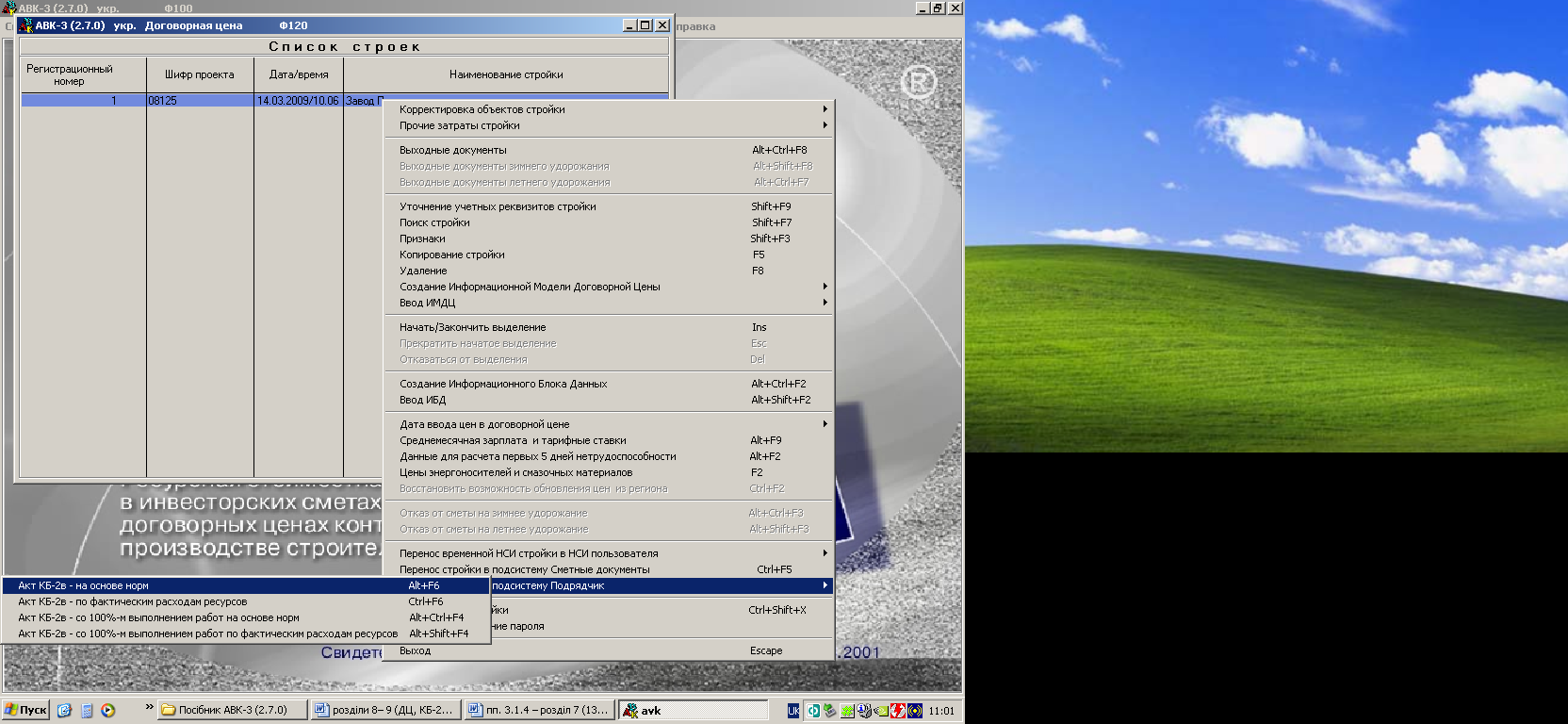1568x724 pixels.
Task: Click the Регистрационный номер column header
Action: (x=83, y=74)
